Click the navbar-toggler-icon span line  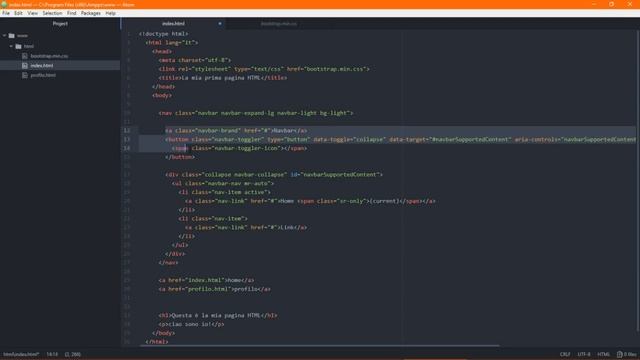[x=240, y=148]
